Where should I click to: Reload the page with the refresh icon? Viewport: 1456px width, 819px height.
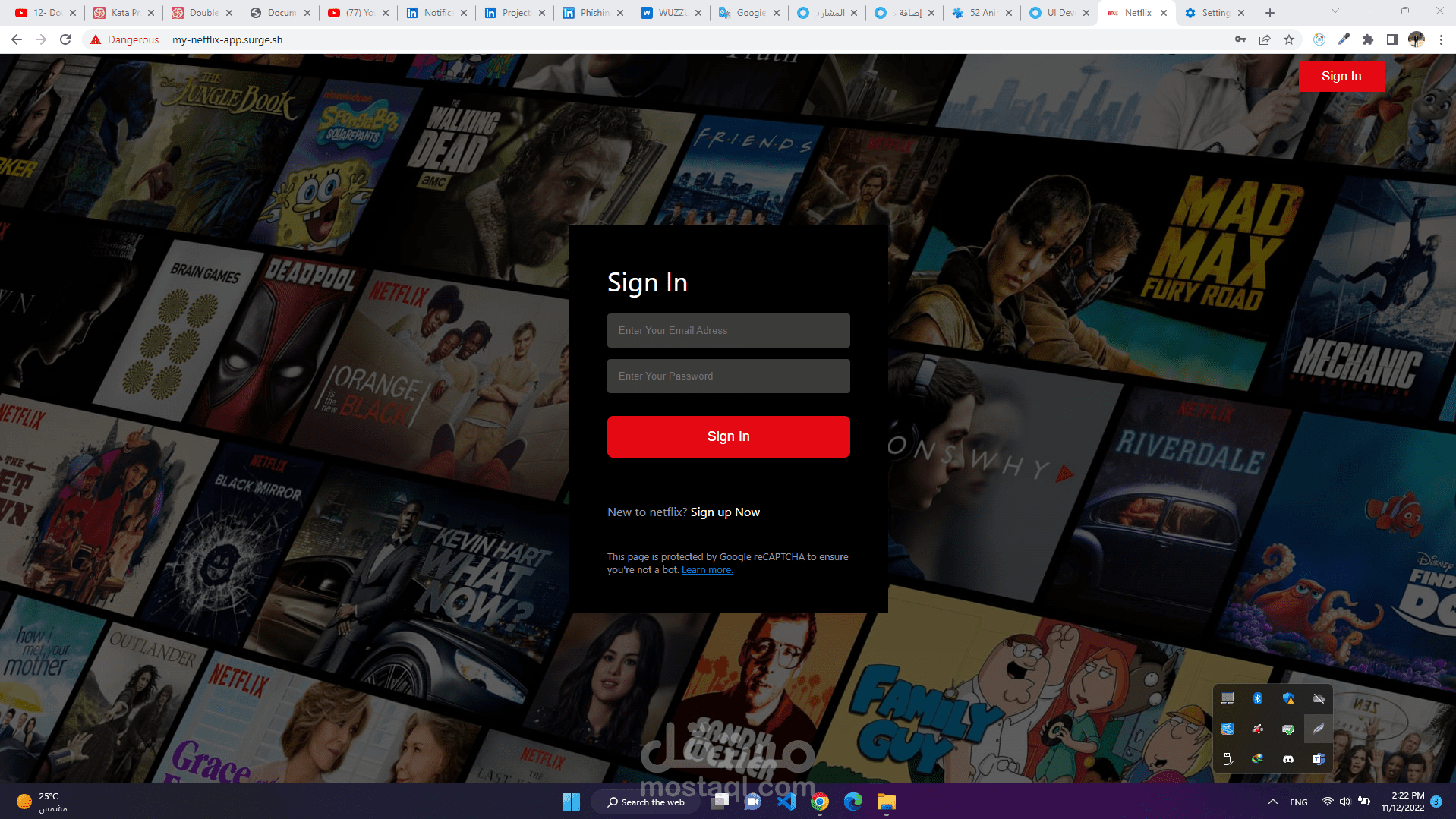(65, 39)
